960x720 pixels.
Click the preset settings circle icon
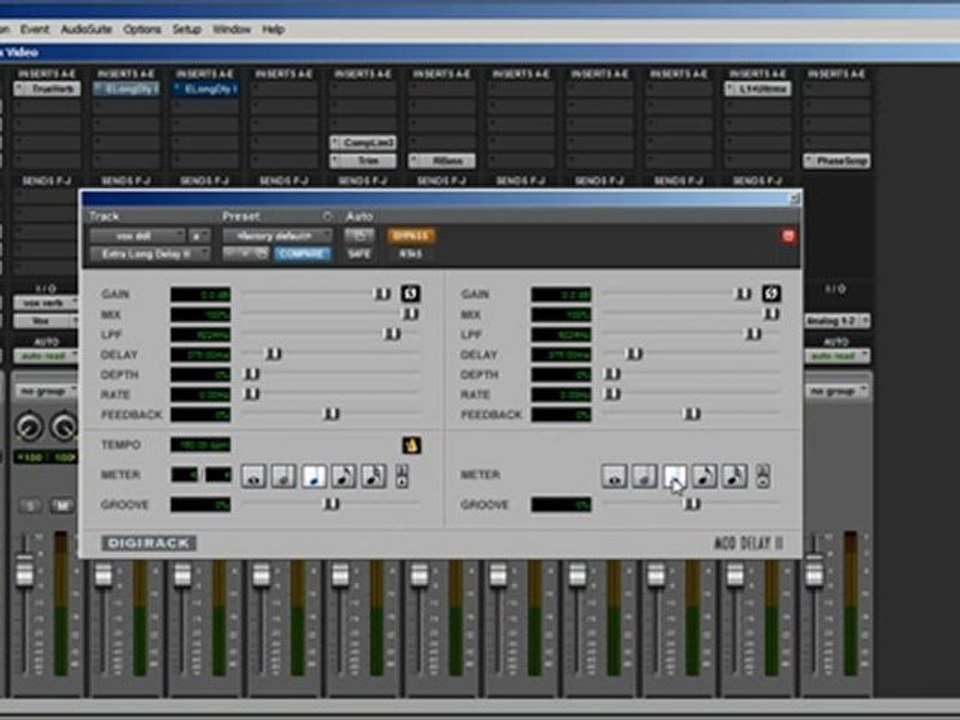[327, 216]
